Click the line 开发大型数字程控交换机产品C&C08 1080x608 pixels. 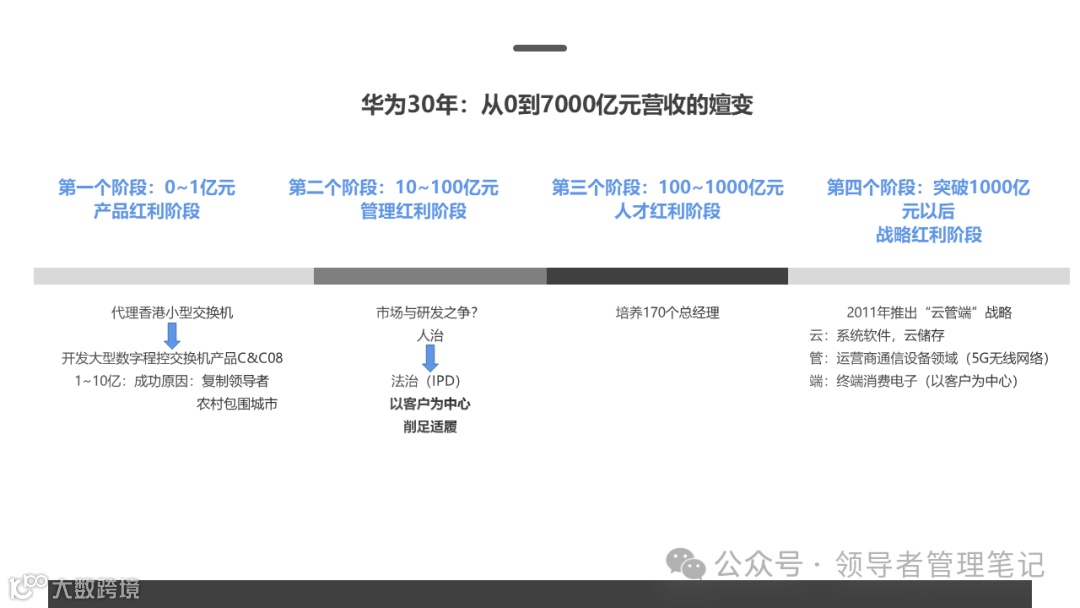click(x=172, y=358)
